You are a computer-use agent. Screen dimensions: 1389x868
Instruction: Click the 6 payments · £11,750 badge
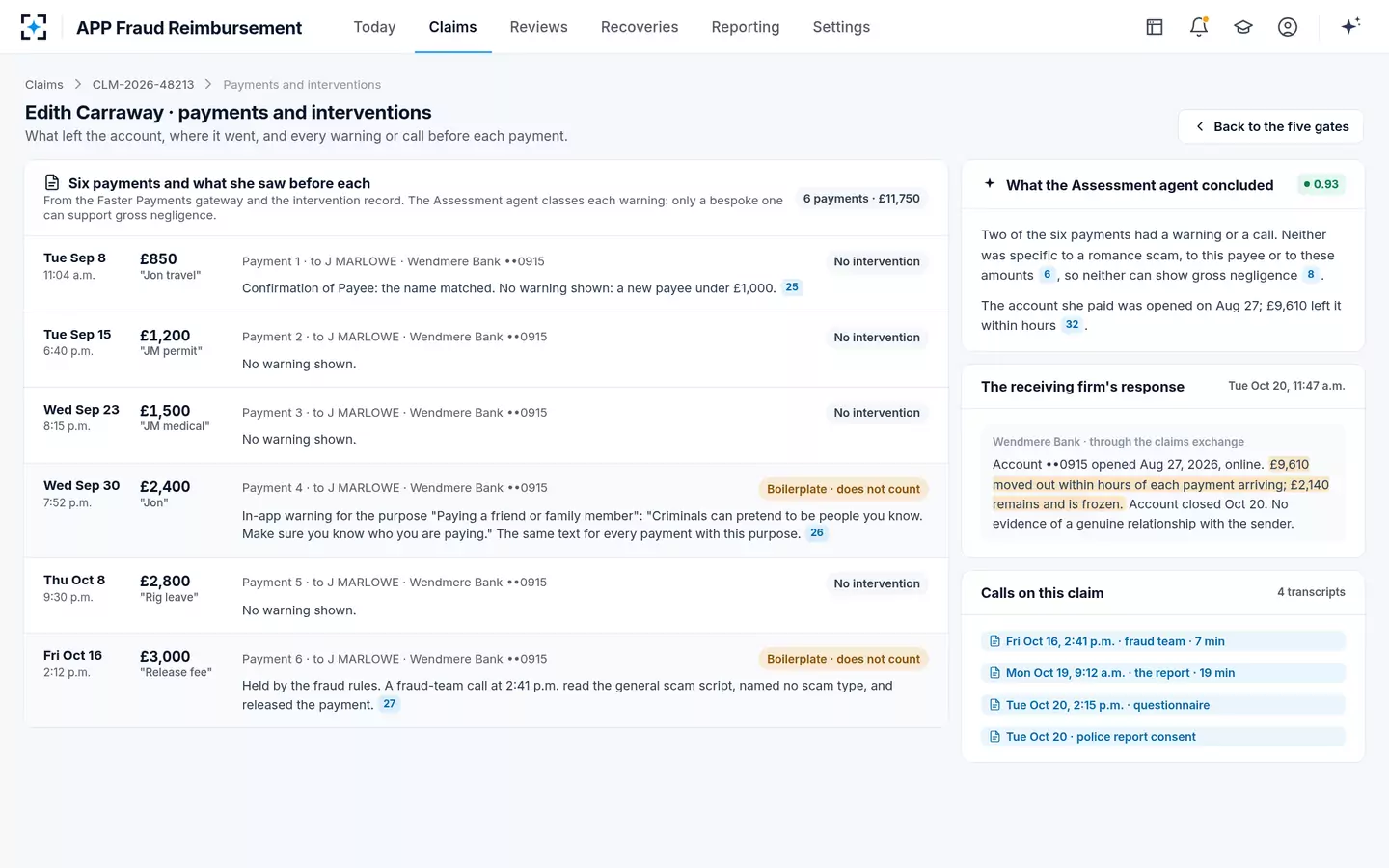pyautogui.click(x=861, y=199)
